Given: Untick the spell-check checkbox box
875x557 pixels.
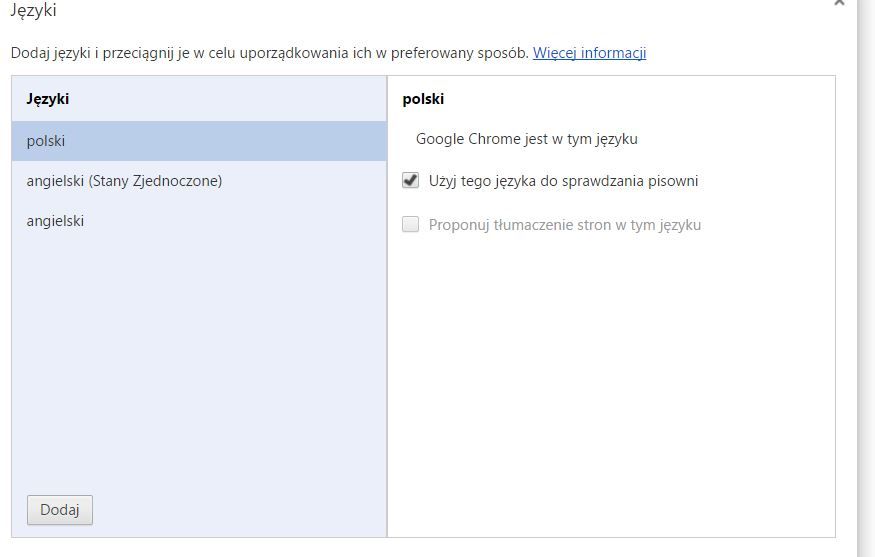Looking at the screenshot, I should [x=410, y=181].
